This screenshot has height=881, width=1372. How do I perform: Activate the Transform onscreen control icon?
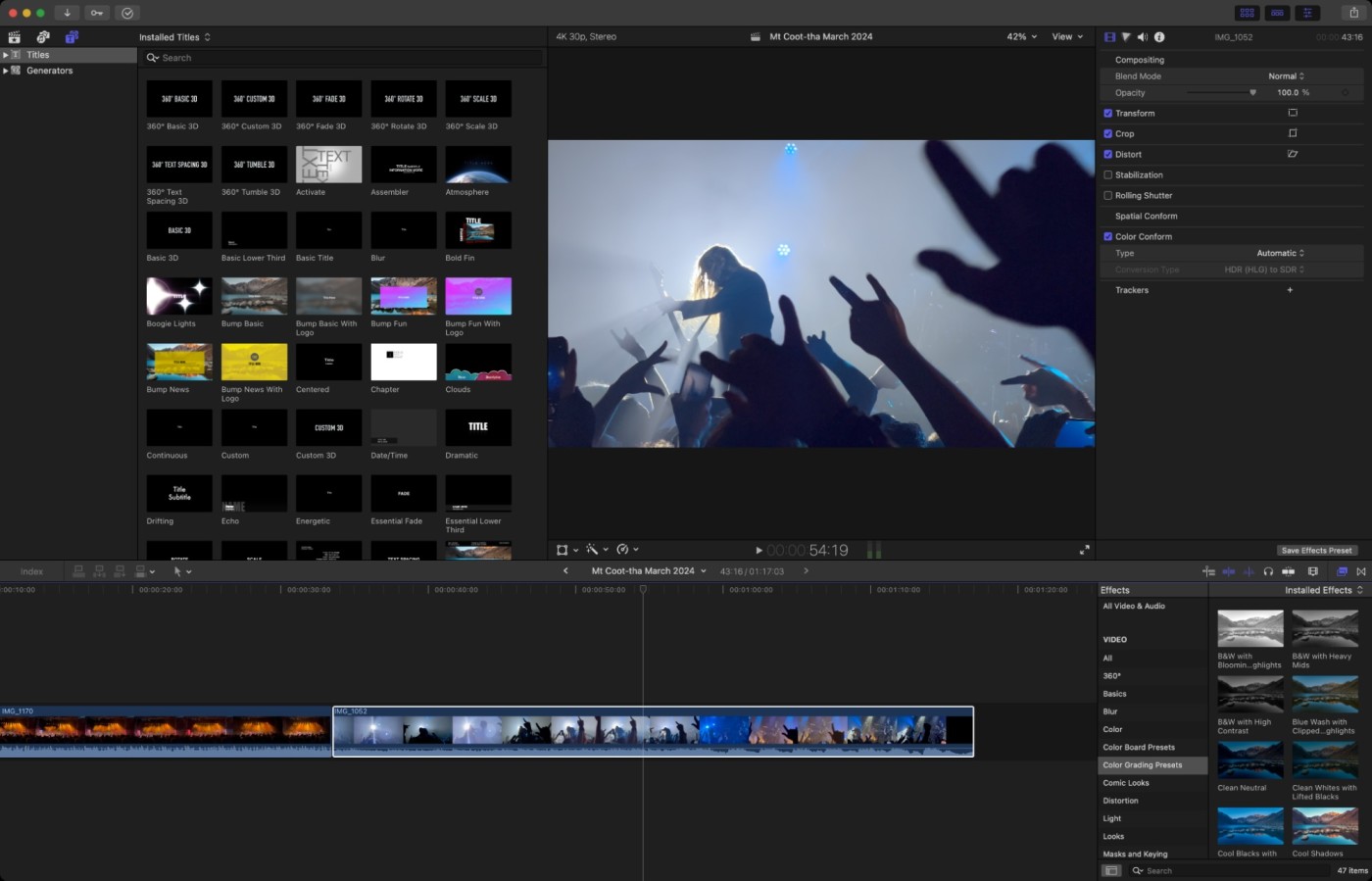click(1292, 113)
